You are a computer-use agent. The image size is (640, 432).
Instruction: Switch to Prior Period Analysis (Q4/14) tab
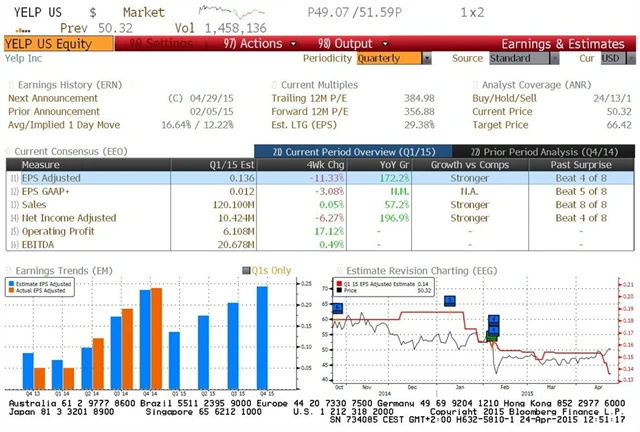point(561,149)
